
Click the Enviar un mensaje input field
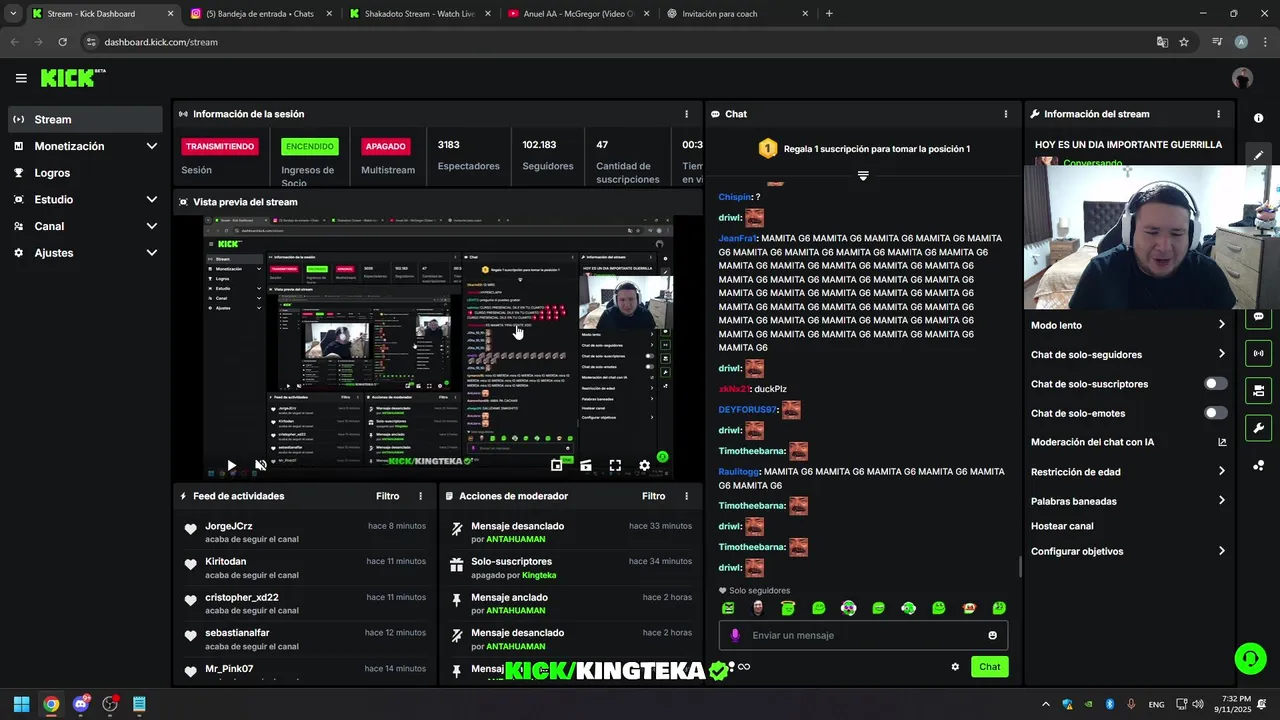863,635
